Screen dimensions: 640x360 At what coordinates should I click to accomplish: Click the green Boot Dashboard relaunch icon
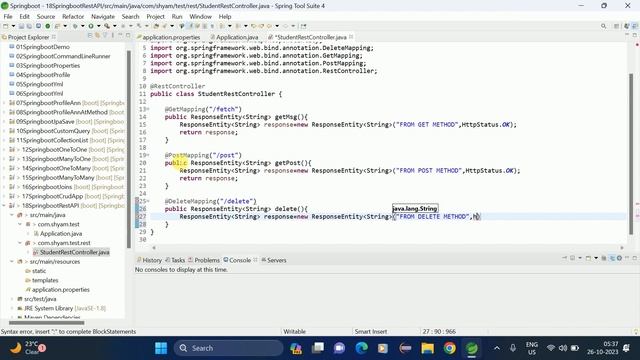[x=48, y=26]
